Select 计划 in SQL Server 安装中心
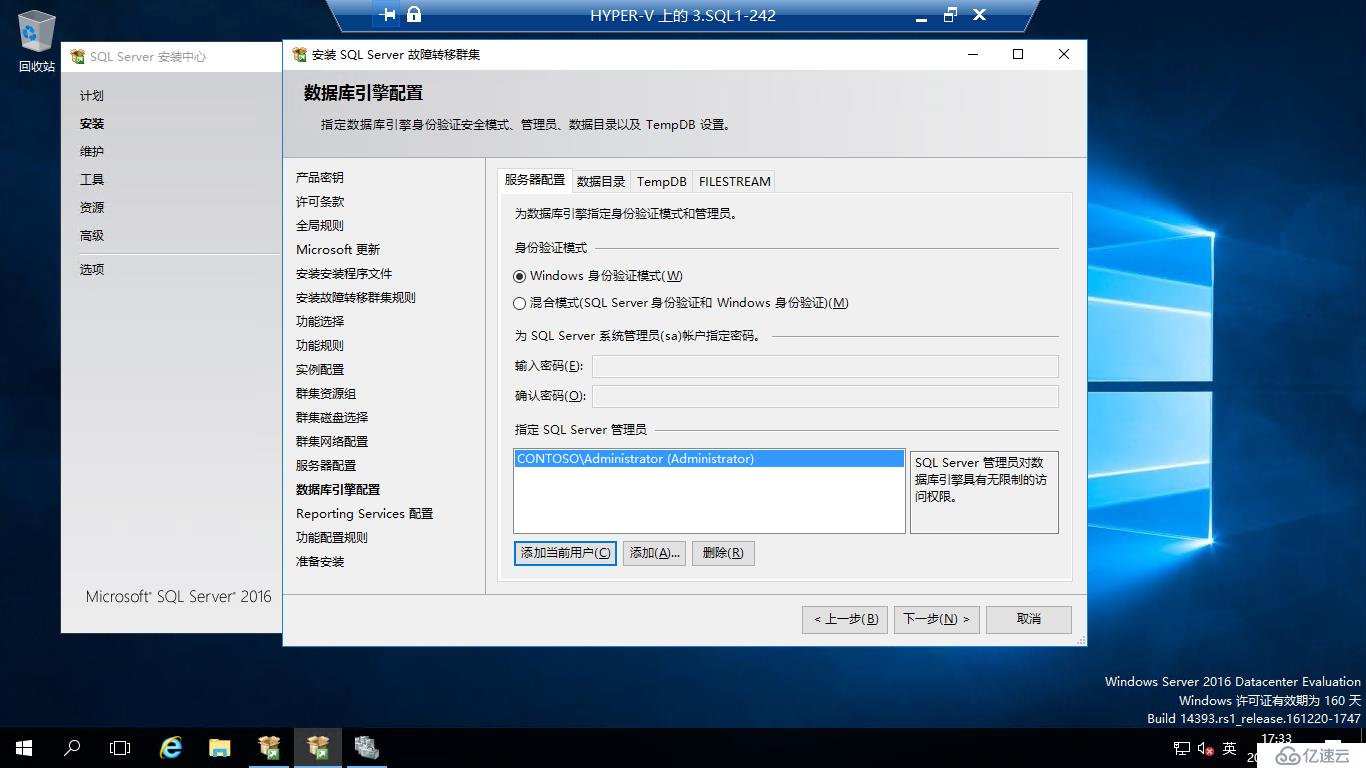Image resolution: width=1366 pixels, height=768 pixels. (x=92, y=96)
